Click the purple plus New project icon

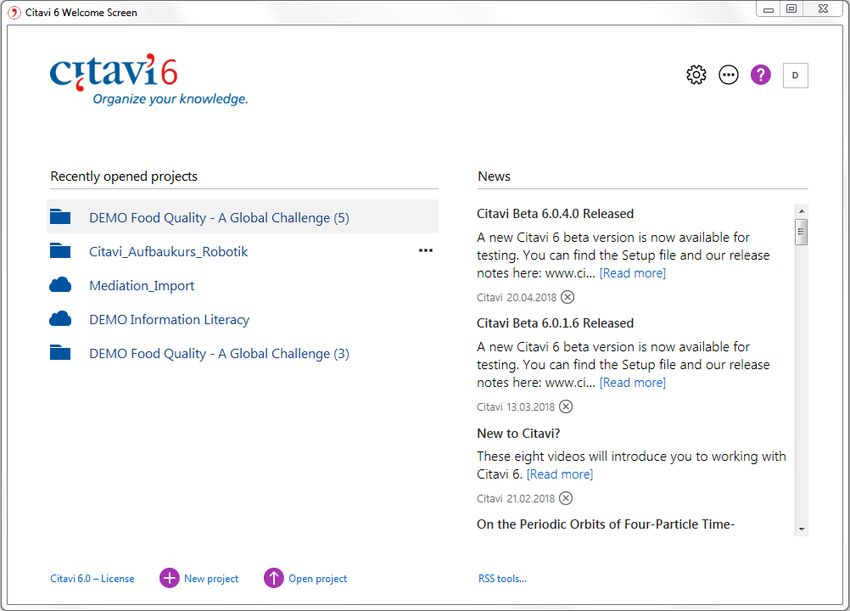point(169,578)
